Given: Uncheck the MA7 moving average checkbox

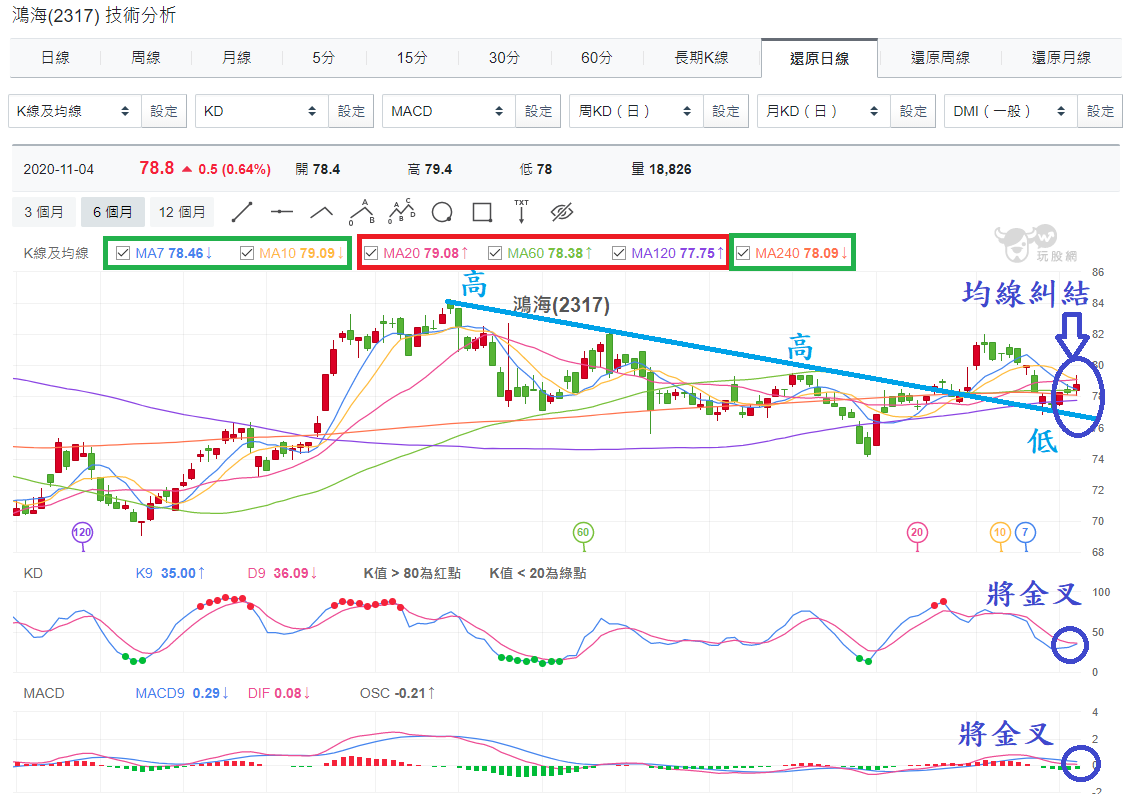Looking at the screenshot, I should 123,253.
